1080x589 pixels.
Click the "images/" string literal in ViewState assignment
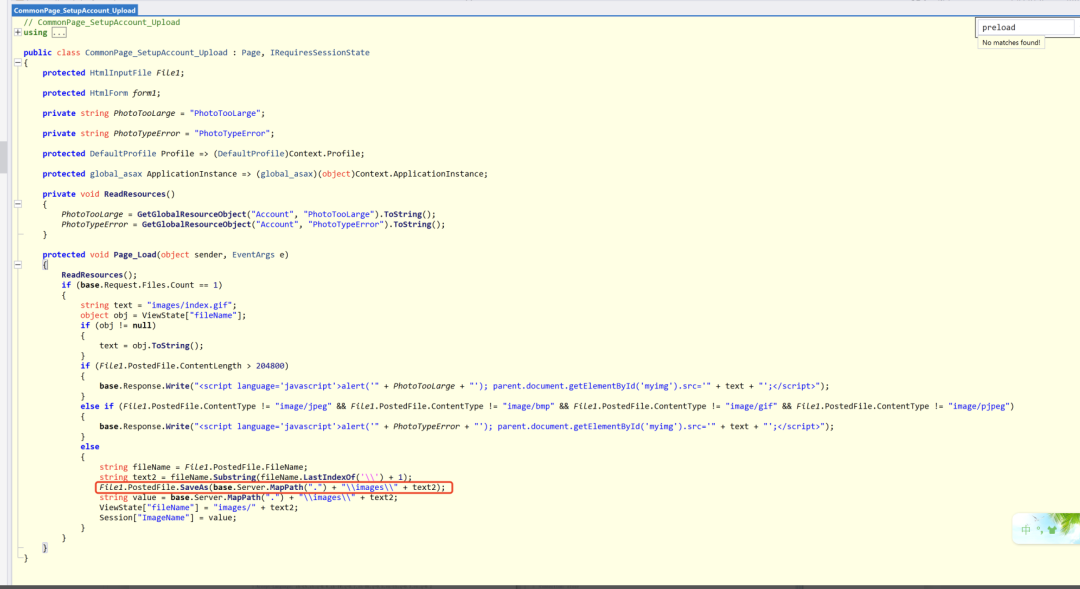(x=234, y=508)
